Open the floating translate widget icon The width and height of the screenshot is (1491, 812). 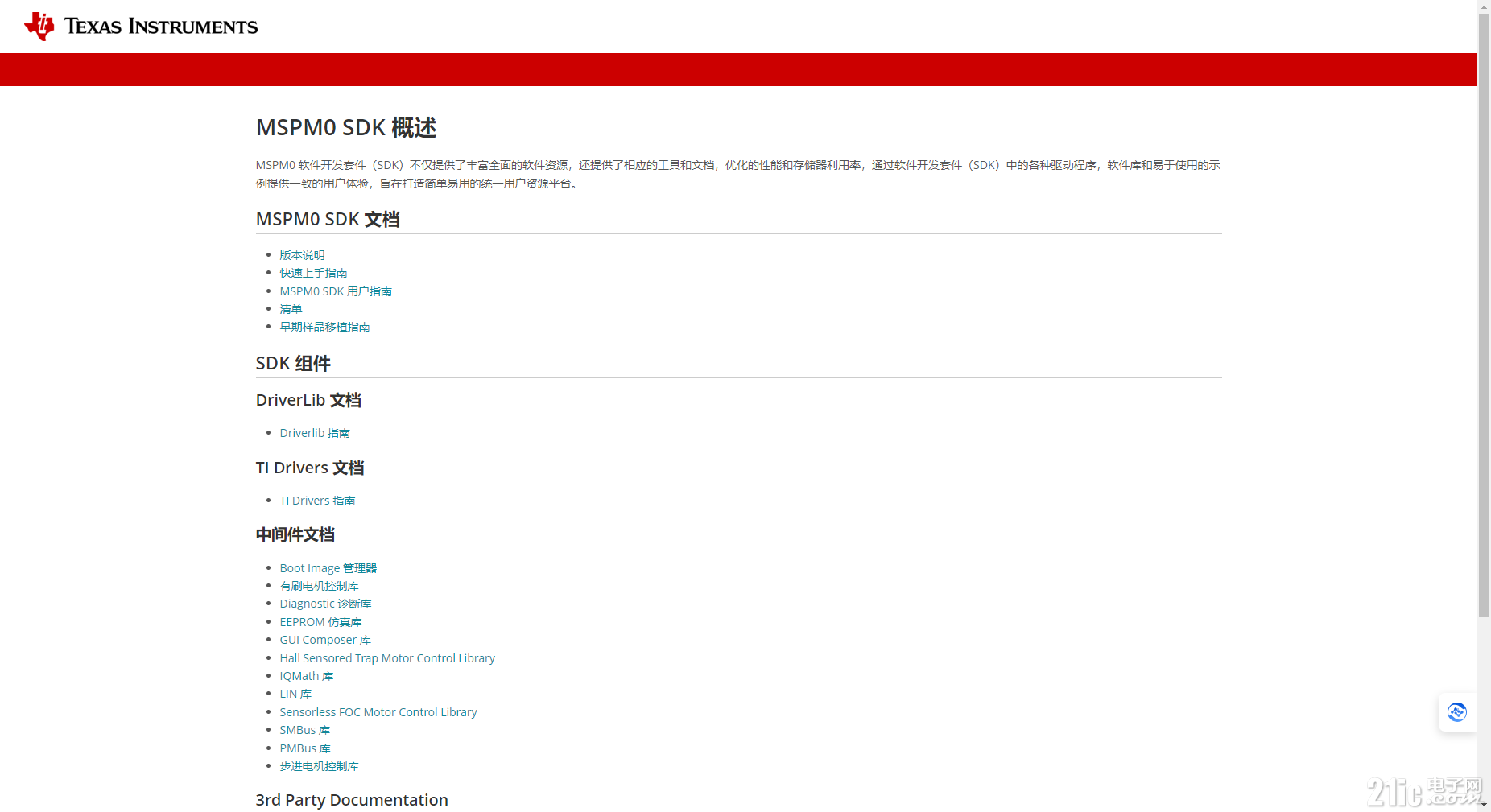click(x=1456, y=712)
